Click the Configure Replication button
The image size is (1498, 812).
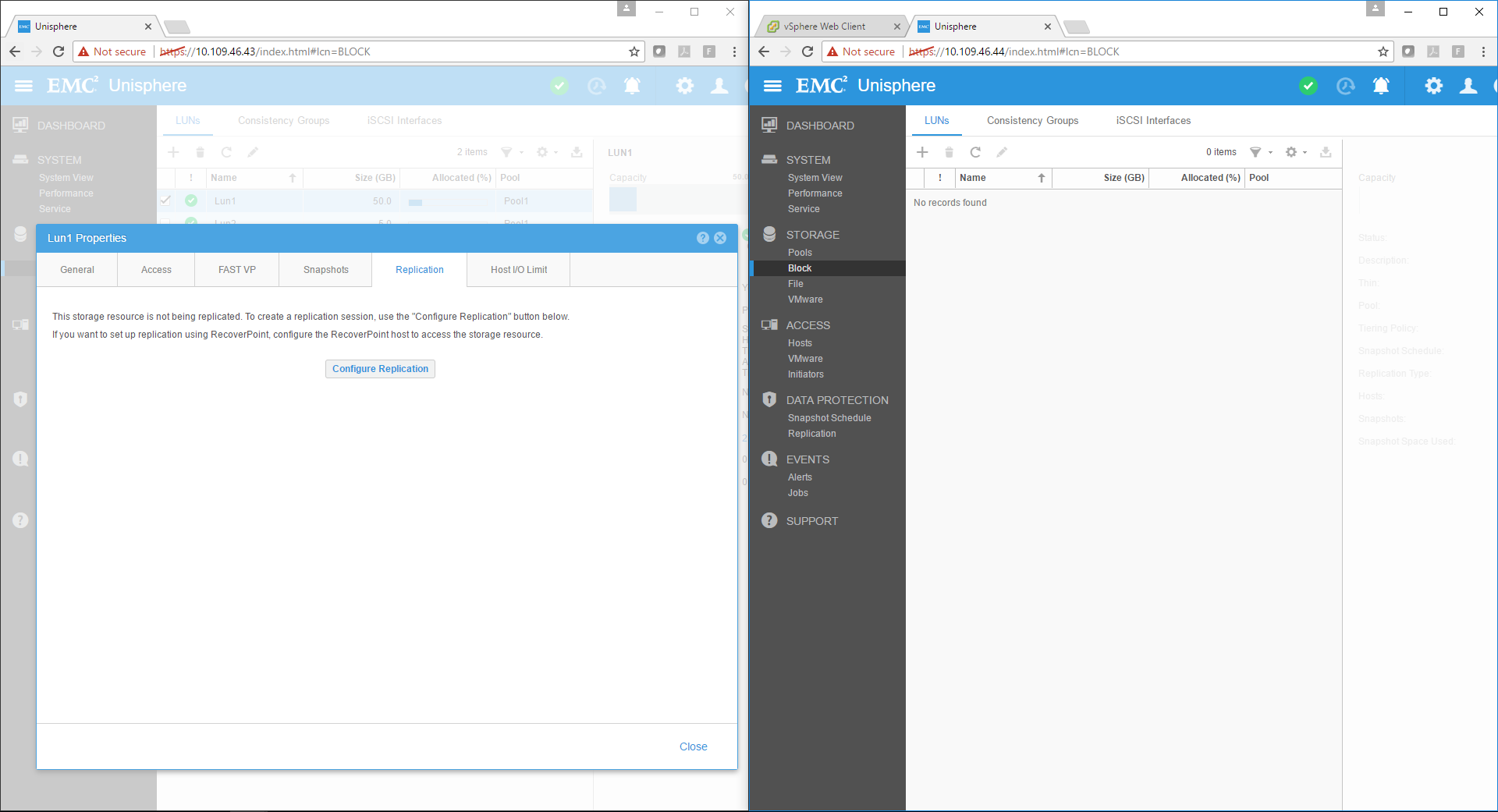(380, 369)
